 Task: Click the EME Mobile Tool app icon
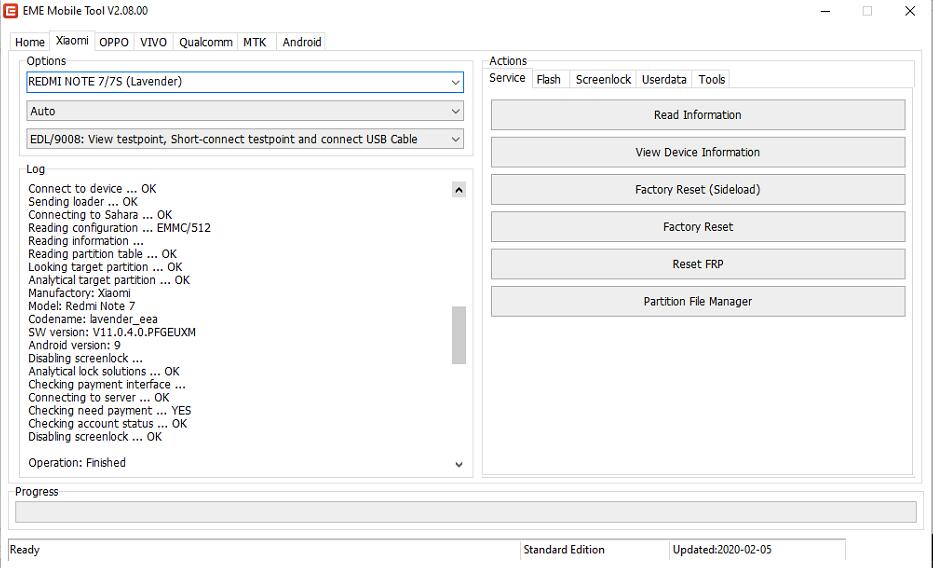[x=11, y=11]
